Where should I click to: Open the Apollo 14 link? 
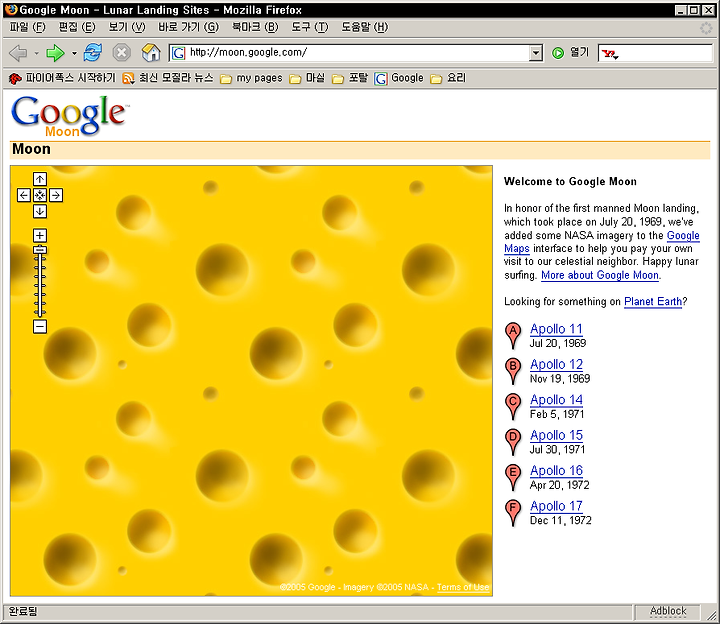pyautogui.click(x=556, y=400)
